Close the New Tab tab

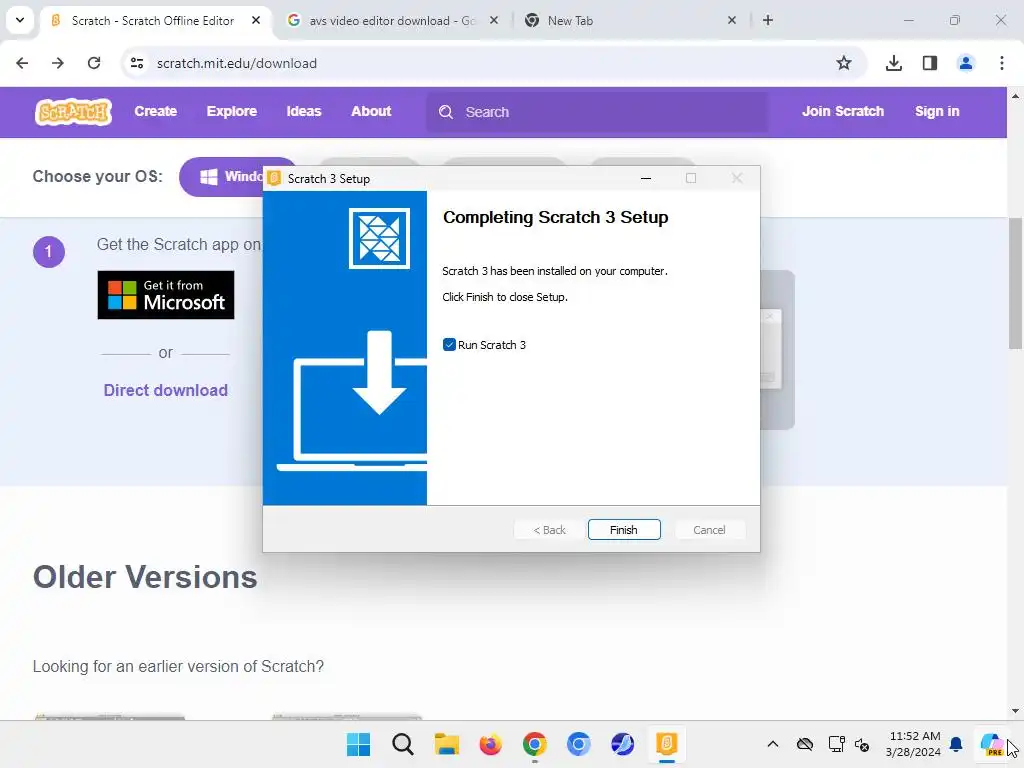click(x=732, y=20)
